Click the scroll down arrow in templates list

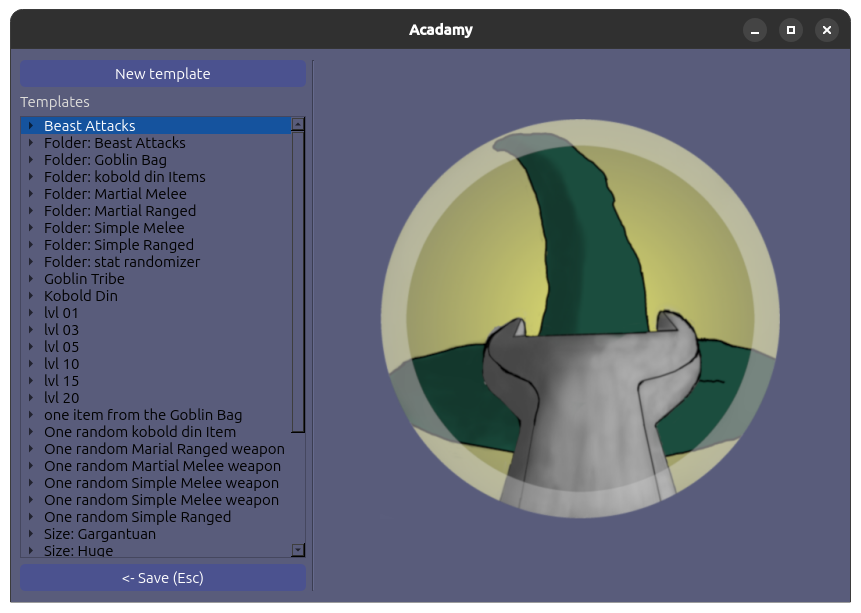[298, 550]
